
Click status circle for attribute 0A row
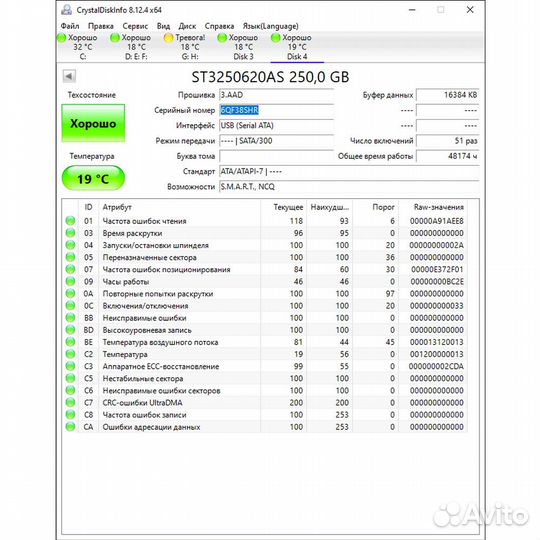(x=70, y=293)
